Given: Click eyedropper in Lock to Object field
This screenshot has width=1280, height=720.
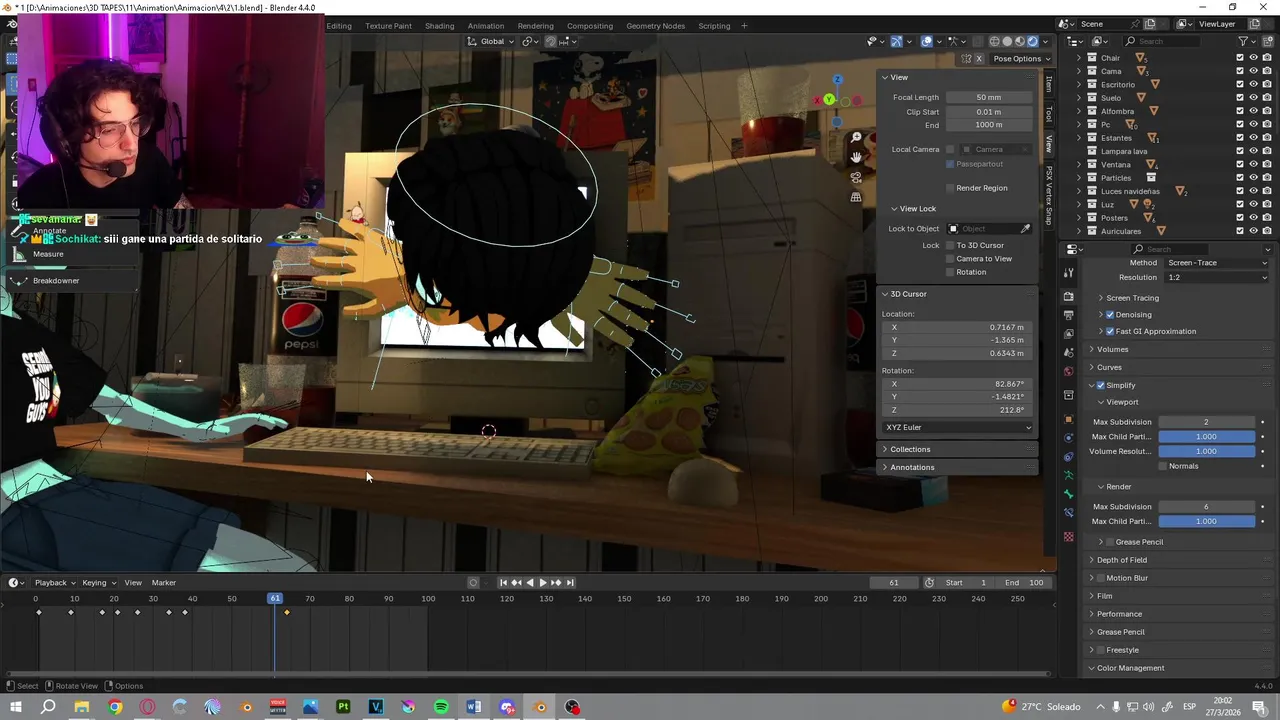Looking at the screenshot, I should click(x=1025, y=229).
